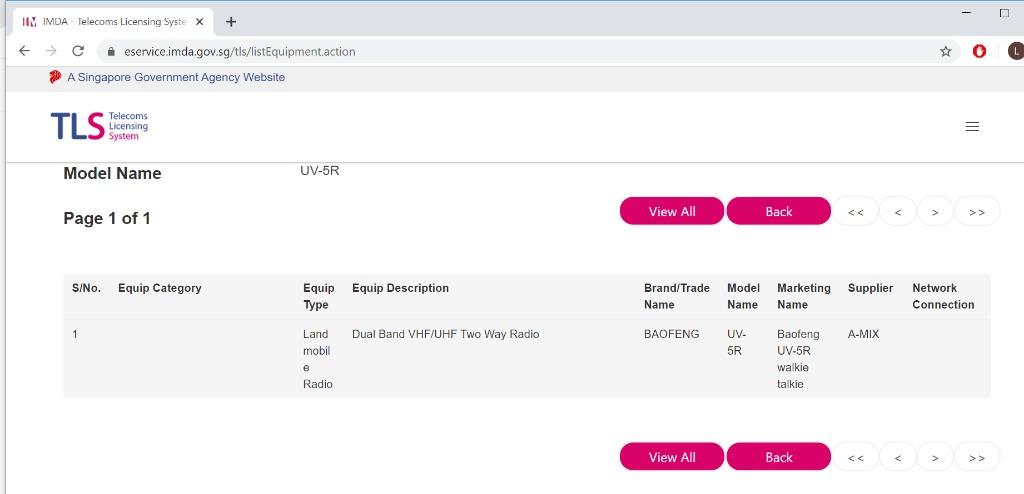1024x494 pixels.
Task: Open the red ad-blocker extension icon
Action: pyautogui.click(x=979, y=51)
